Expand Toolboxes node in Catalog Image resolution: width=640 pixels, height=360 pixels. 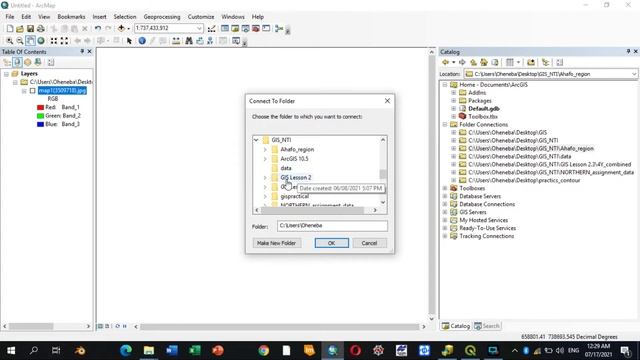445,188
